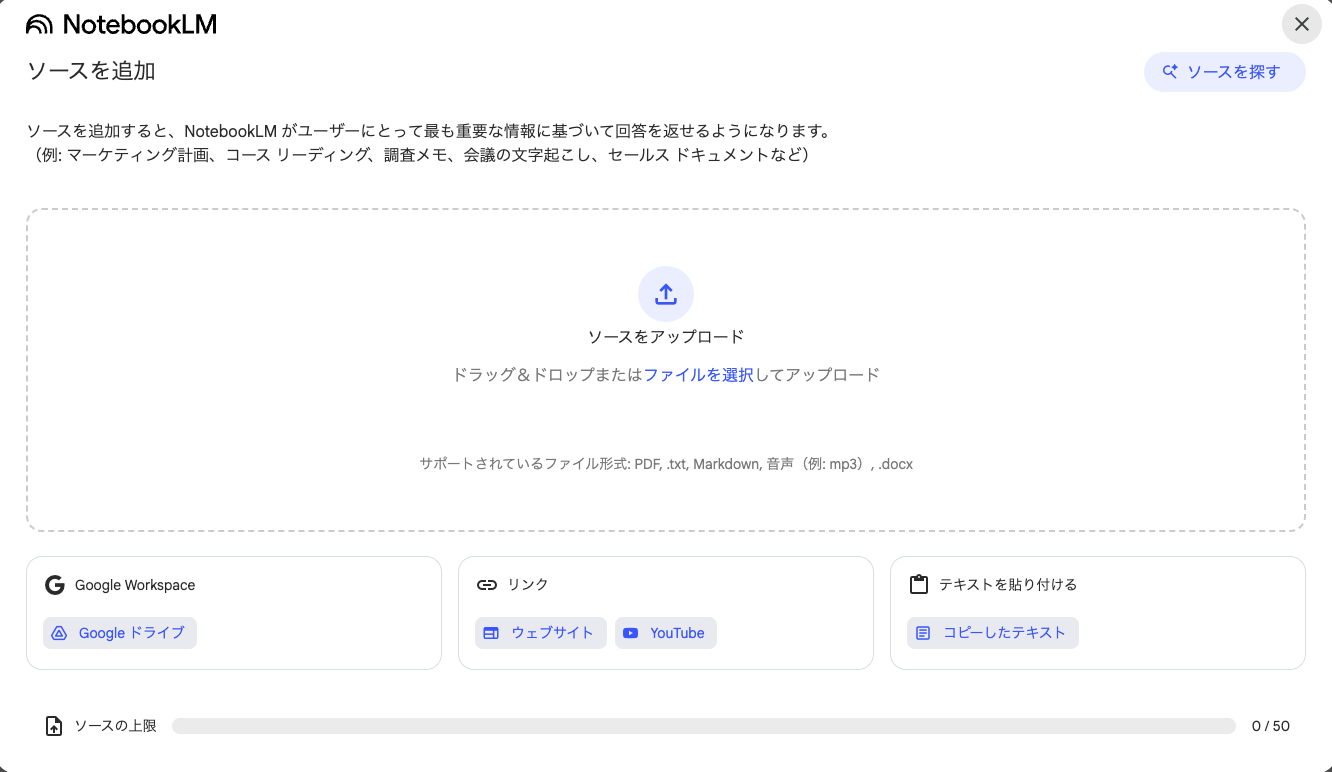Click the document icon beside ソースの上限
1332x772 pixels.
pyautogui.click(x=54, y=725)
